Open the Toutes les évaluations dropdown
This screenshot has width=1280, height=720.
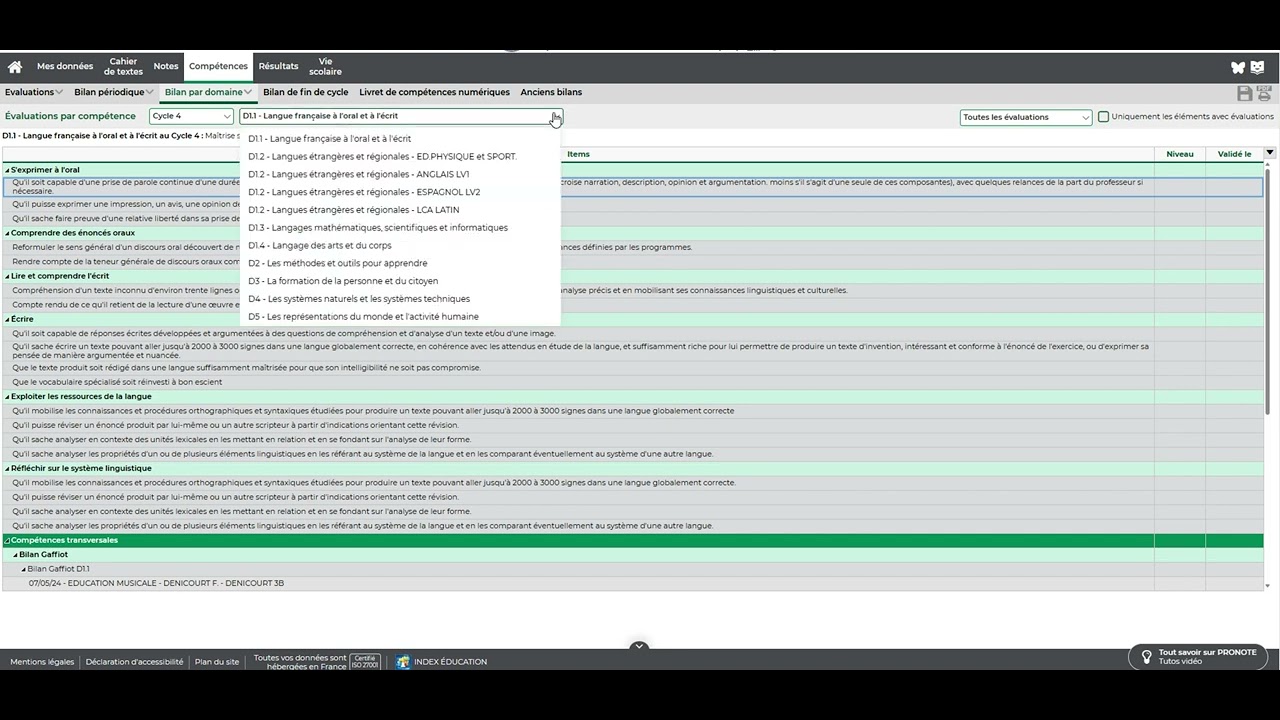[1026, 117]
